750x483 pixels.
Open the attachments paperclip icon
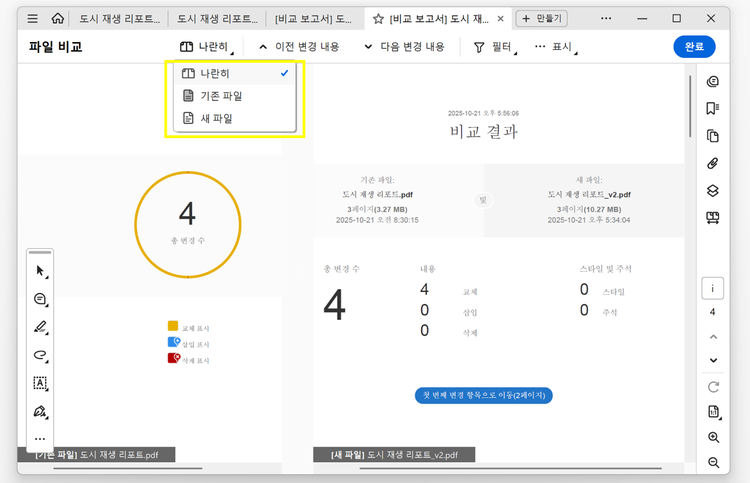click(713, 164)
